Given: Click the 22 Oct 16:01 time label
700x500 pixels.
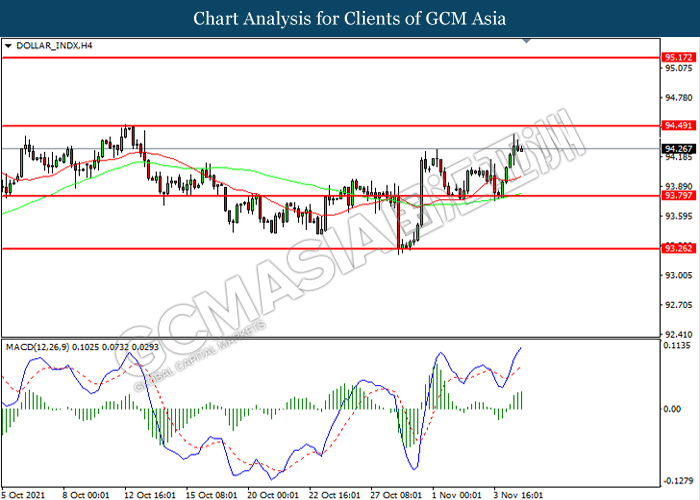Looking at the screenshot, I should click(x=334, y=495).
